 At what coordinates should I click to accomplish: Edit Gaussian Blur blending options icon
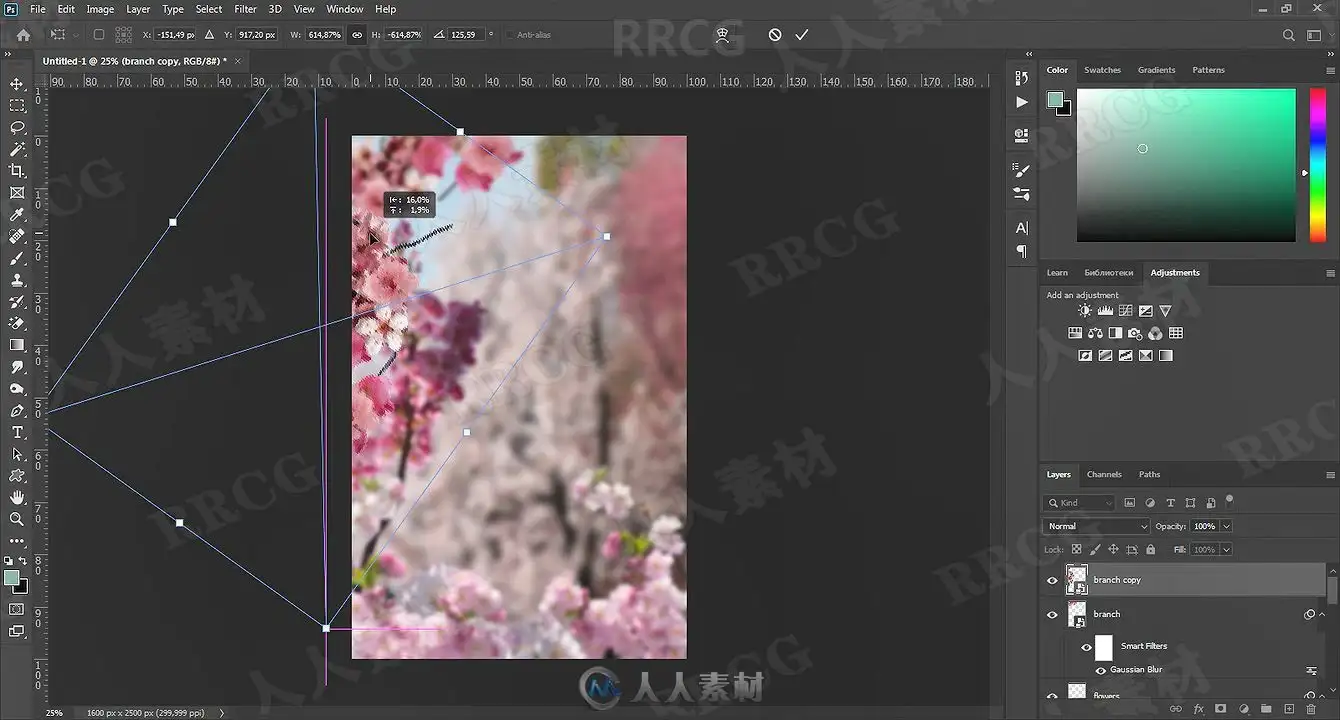pos(1311,670)
